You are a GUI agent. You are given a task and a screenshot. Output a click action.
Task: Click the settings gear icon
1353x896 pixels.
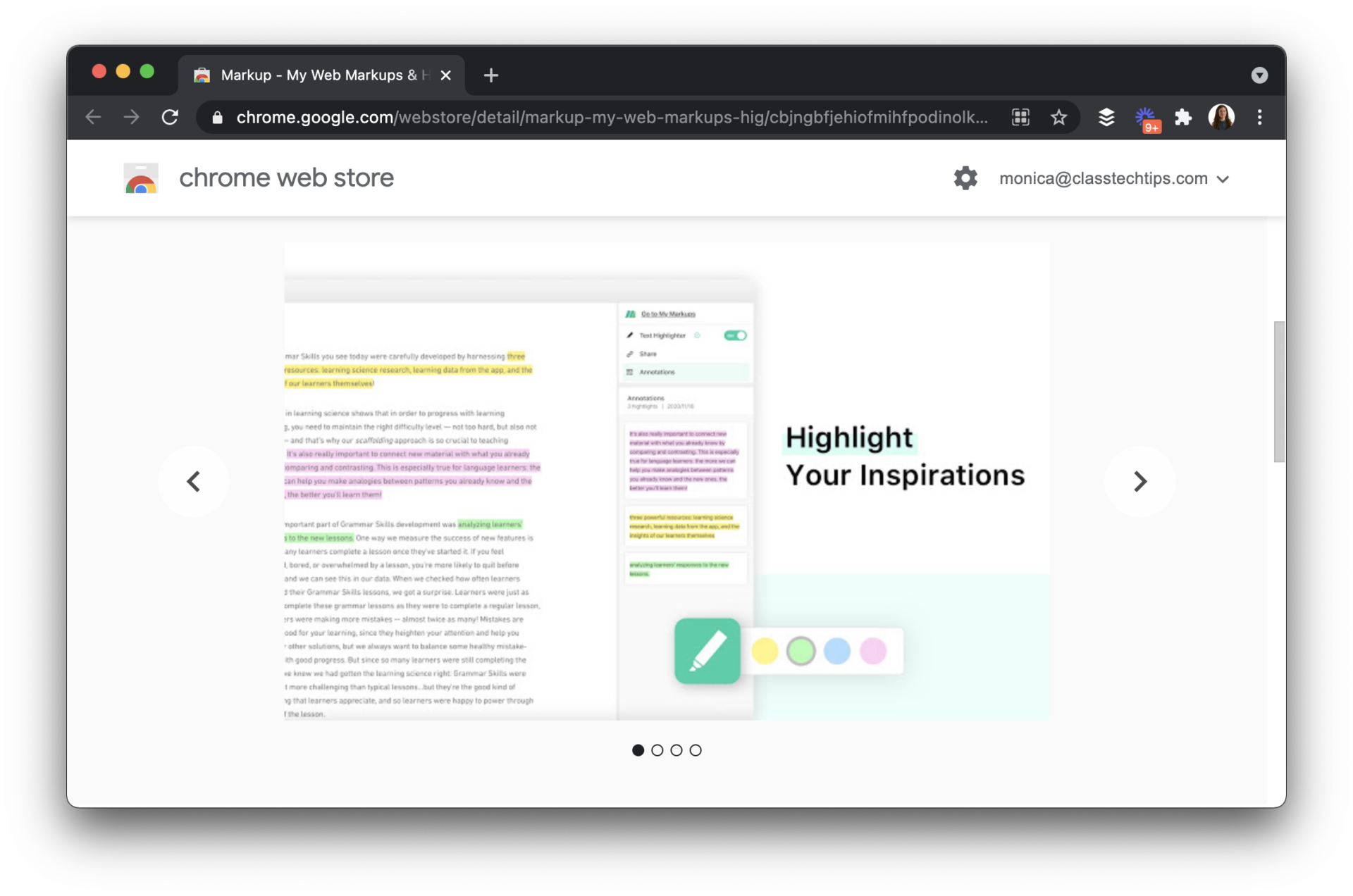point(965,178)
